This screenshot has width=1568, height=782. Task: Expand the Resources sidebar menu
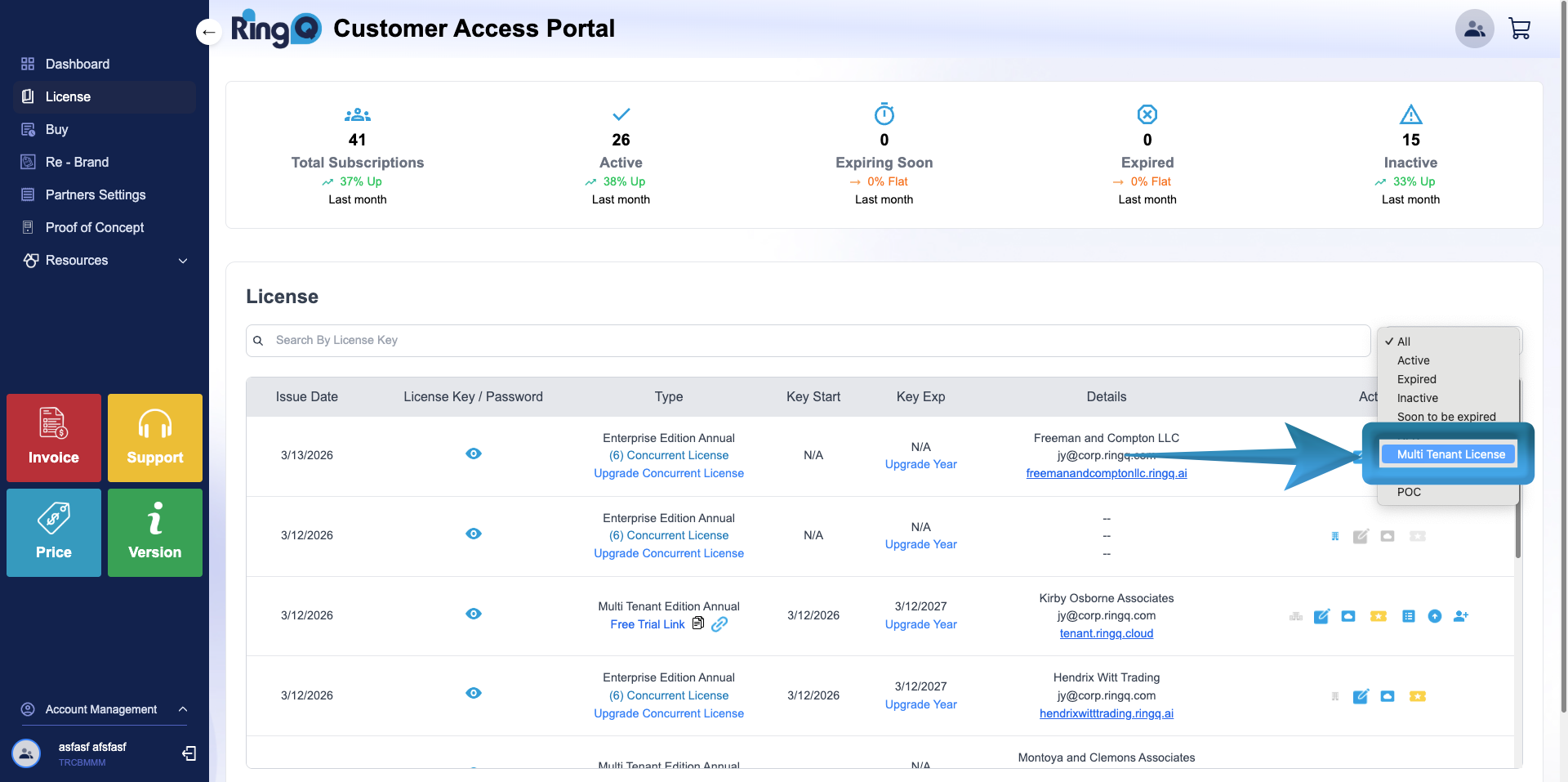pos(183,261)
